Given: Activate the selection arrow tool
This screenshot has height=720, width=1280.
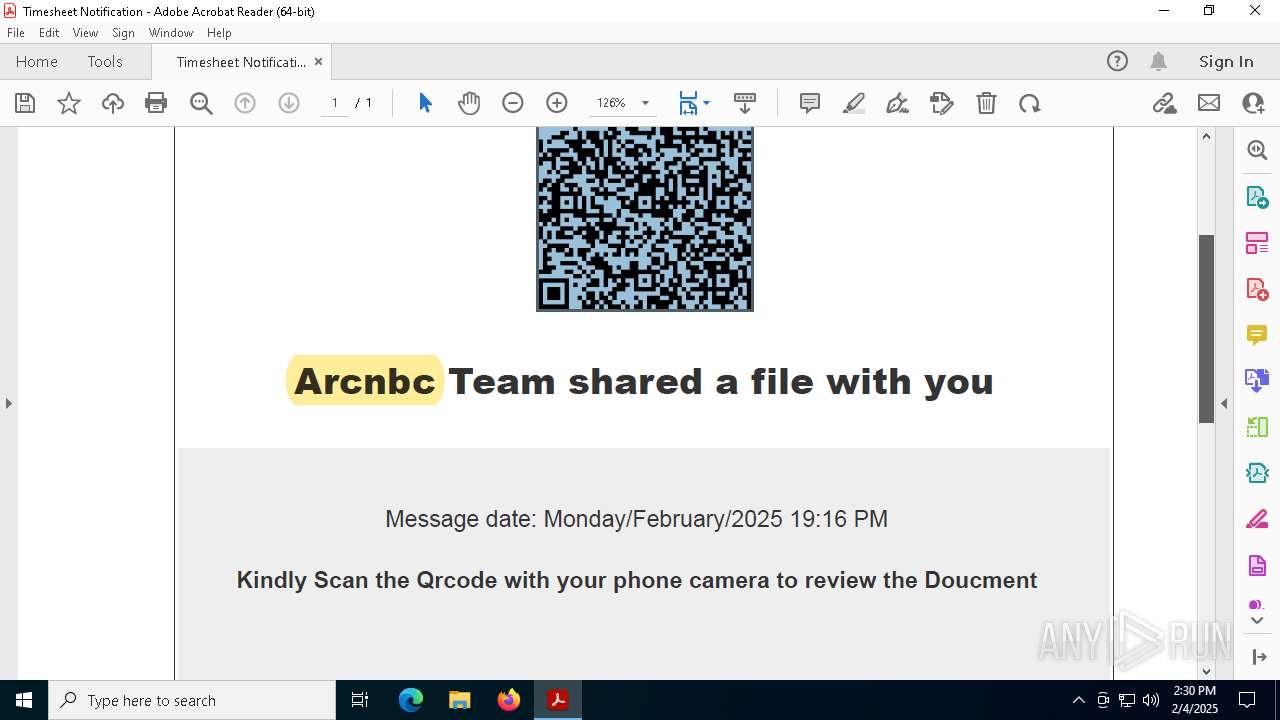Looking at the screenshot, I should click(425, 103).
